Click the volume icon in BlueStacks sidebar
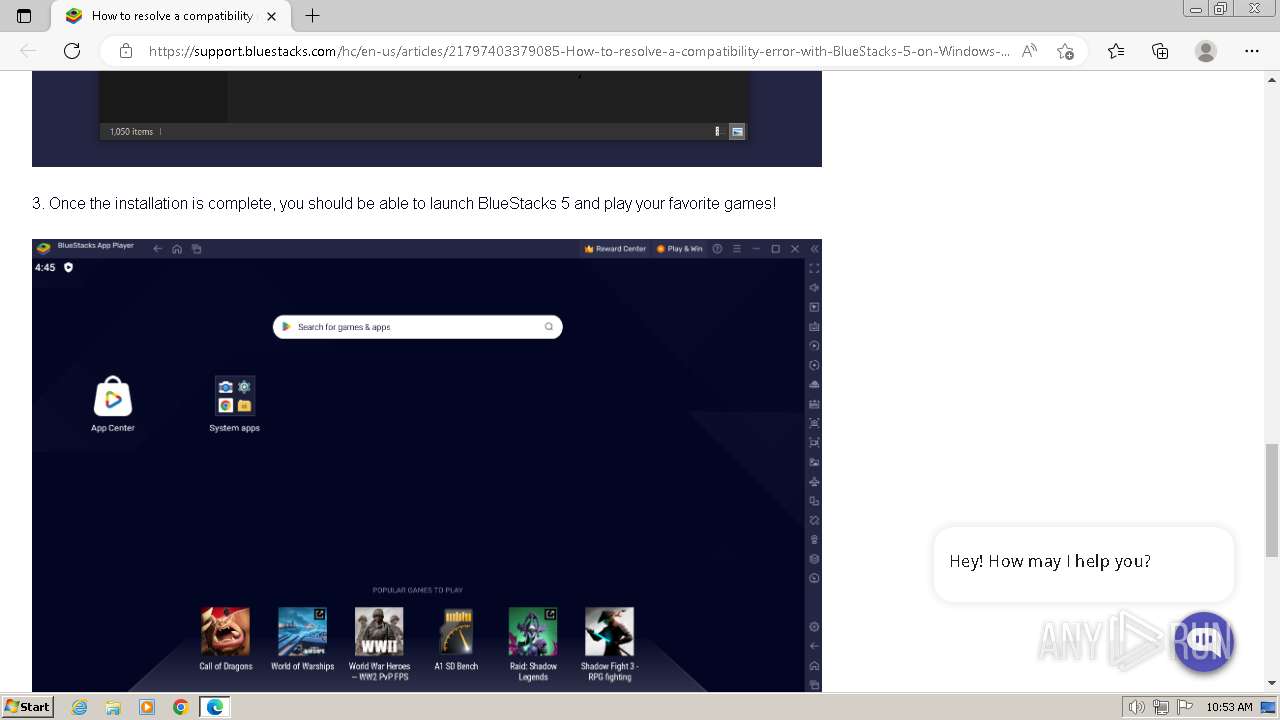 tap(814, 288)
